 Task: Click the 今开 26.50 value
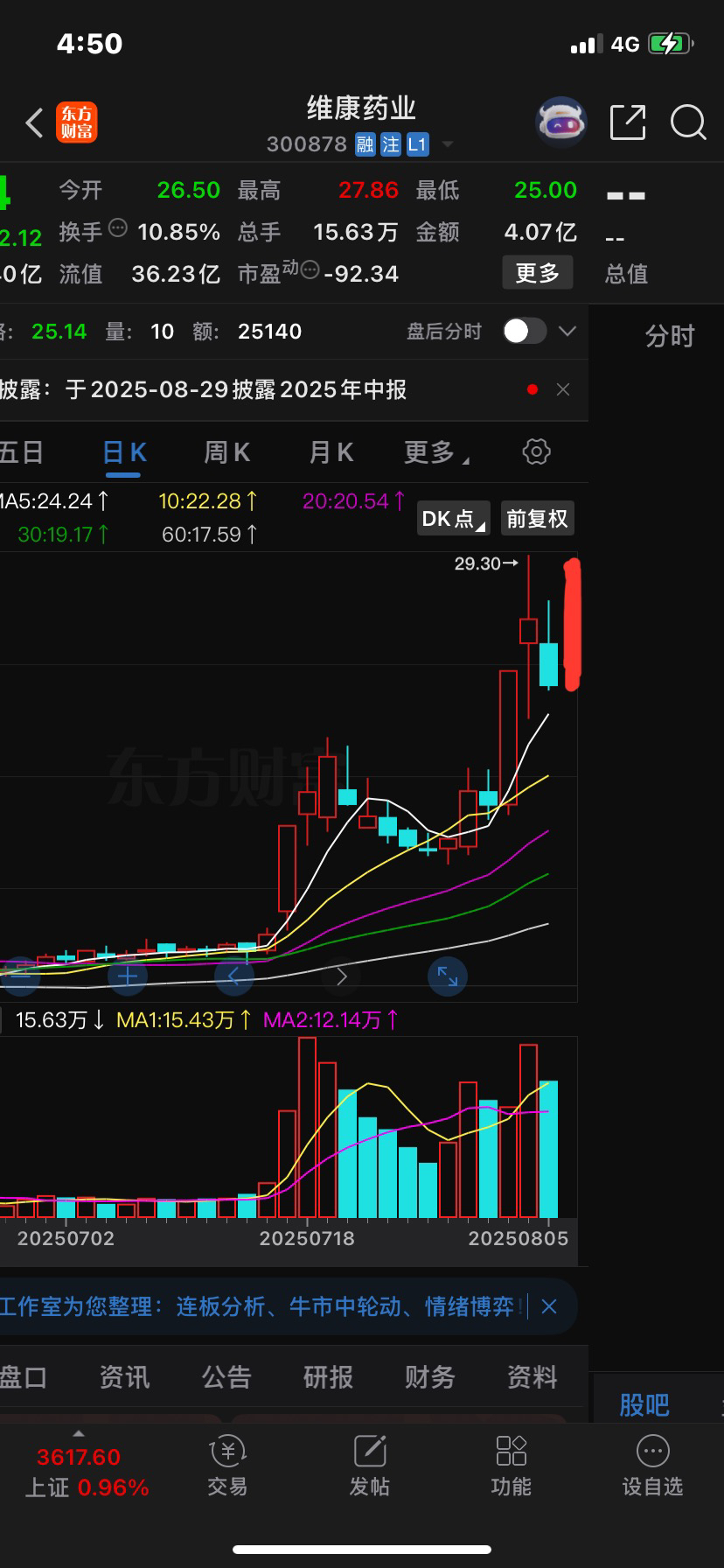click(x=189, y=190)
